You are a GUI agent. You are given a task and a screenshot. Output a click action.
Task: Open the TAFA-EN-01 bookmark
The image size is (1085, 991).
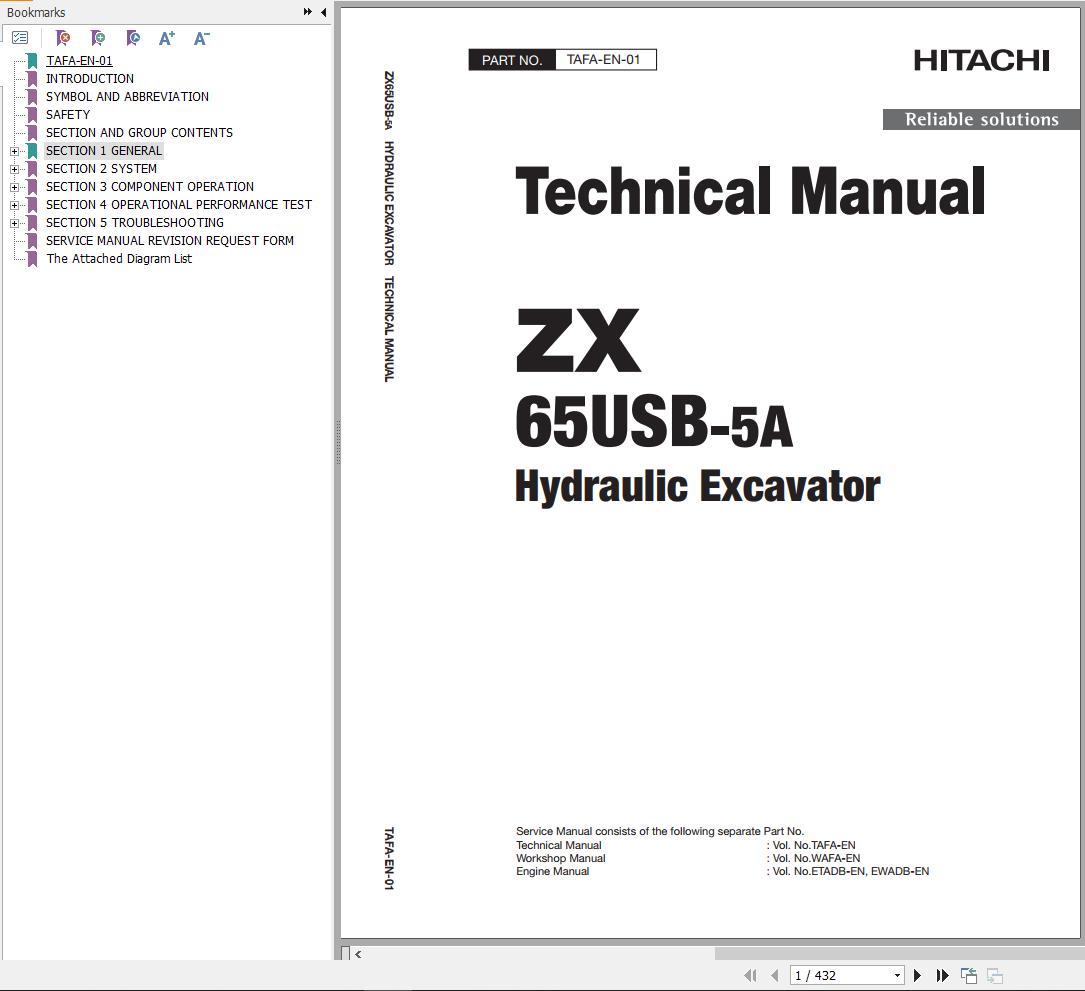[x=79, y=61]
